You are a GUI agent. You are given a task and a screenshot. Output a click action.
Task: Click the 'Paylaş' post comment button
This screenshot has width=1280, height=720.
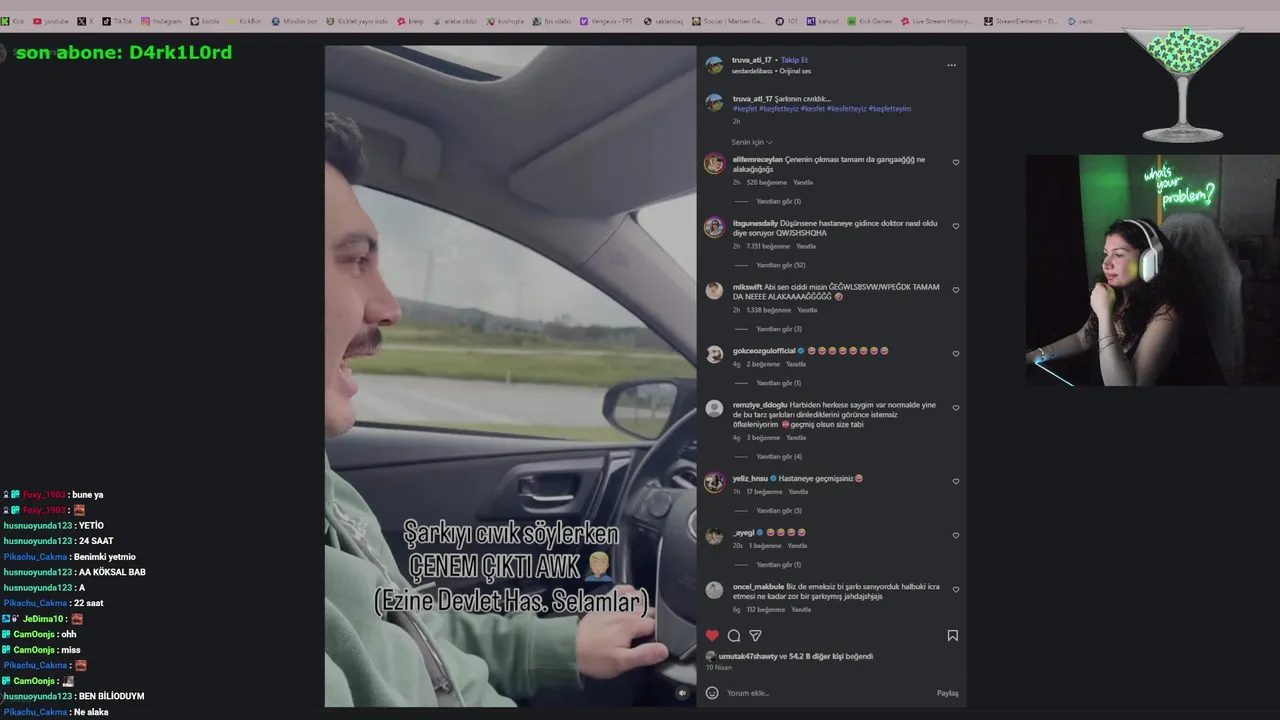click(947, 693)
